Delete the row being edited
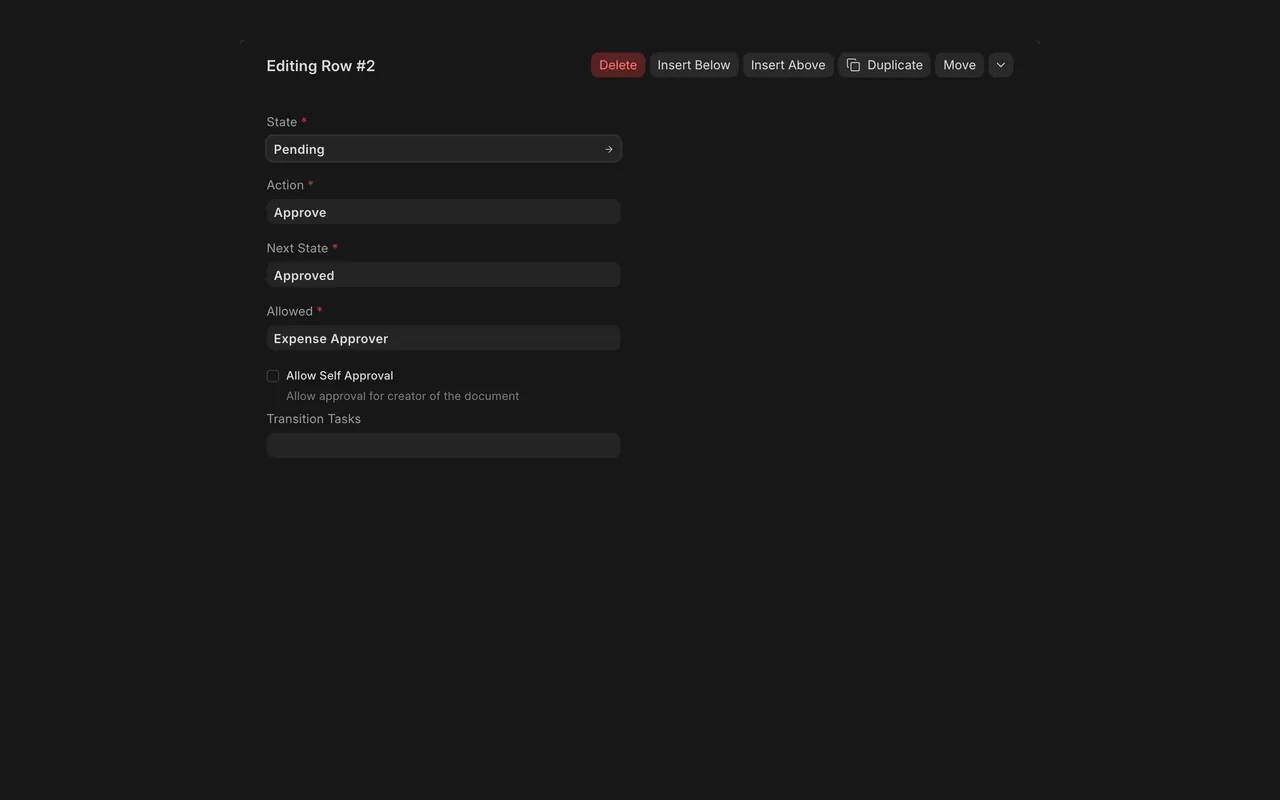Viewport: 1280px width, 800px height. 618,65
